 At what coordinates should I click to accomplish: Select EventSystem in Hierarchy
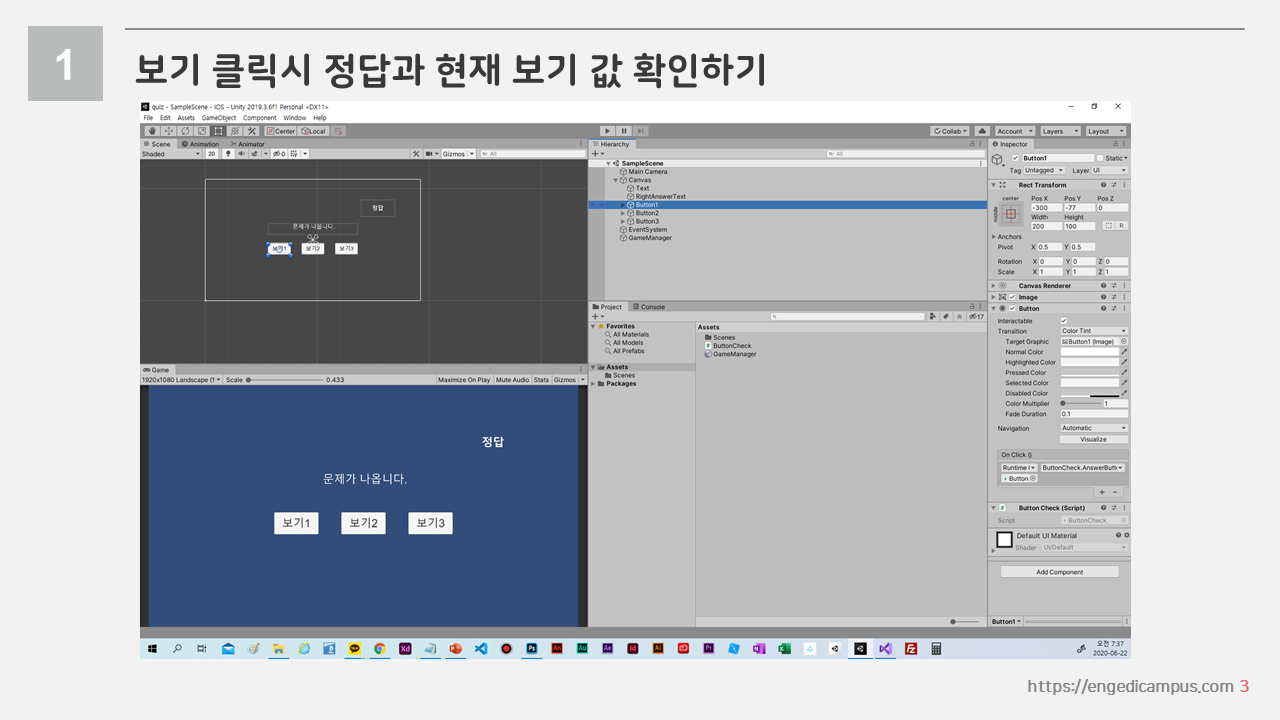point(648,230)
